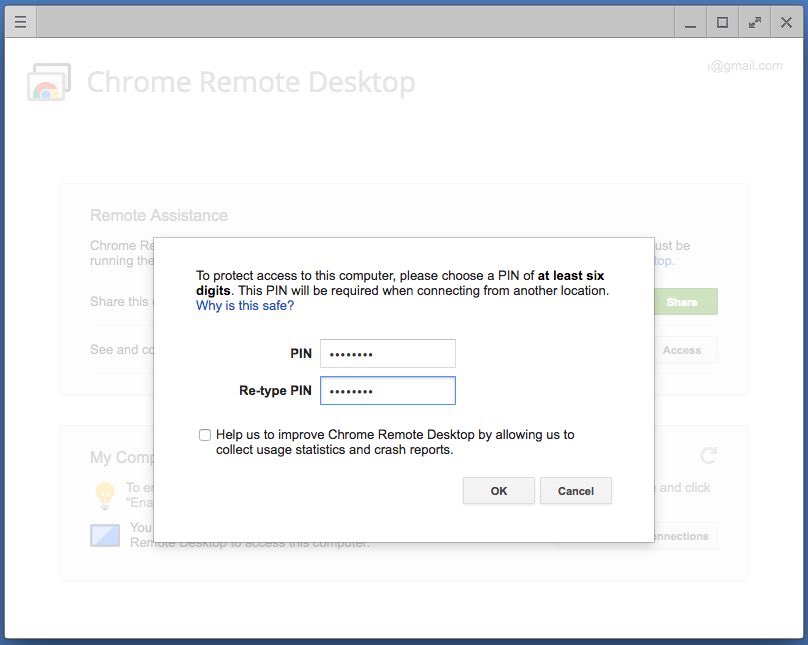Image resolution: width=808 pixels, height=645 pixels.
Task: Click the lightbulb tip icon
Action: coord(104,494)
